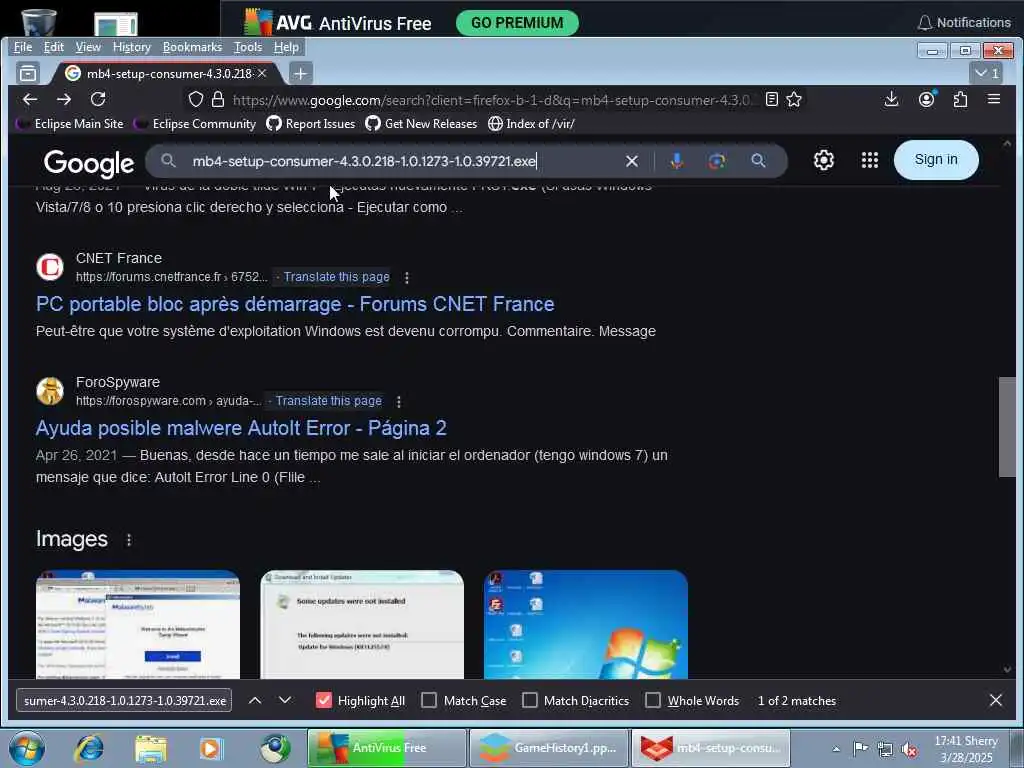The width and height of the screenshot is (1024, 768).
Task: Go back with the browser back arrow
Action: [30, 99]
